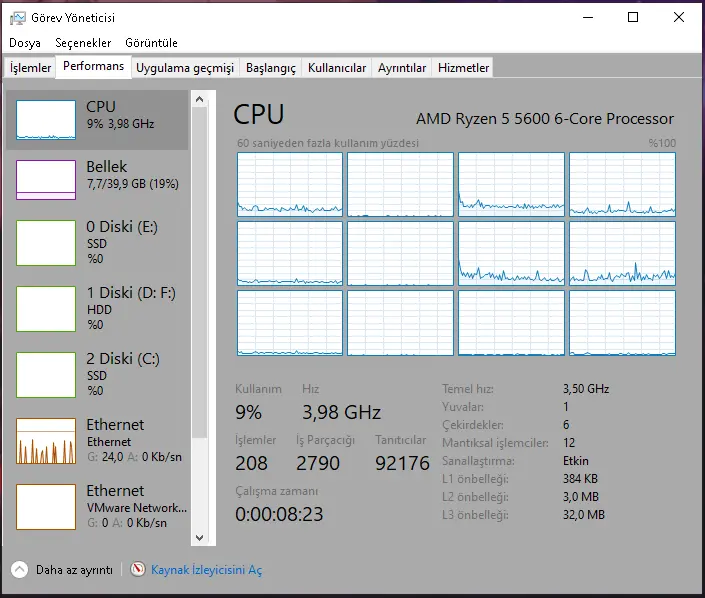Click the 92176 Tanıtıcılar count
Screen dimensions: 705x598
(x=402, y=463)
